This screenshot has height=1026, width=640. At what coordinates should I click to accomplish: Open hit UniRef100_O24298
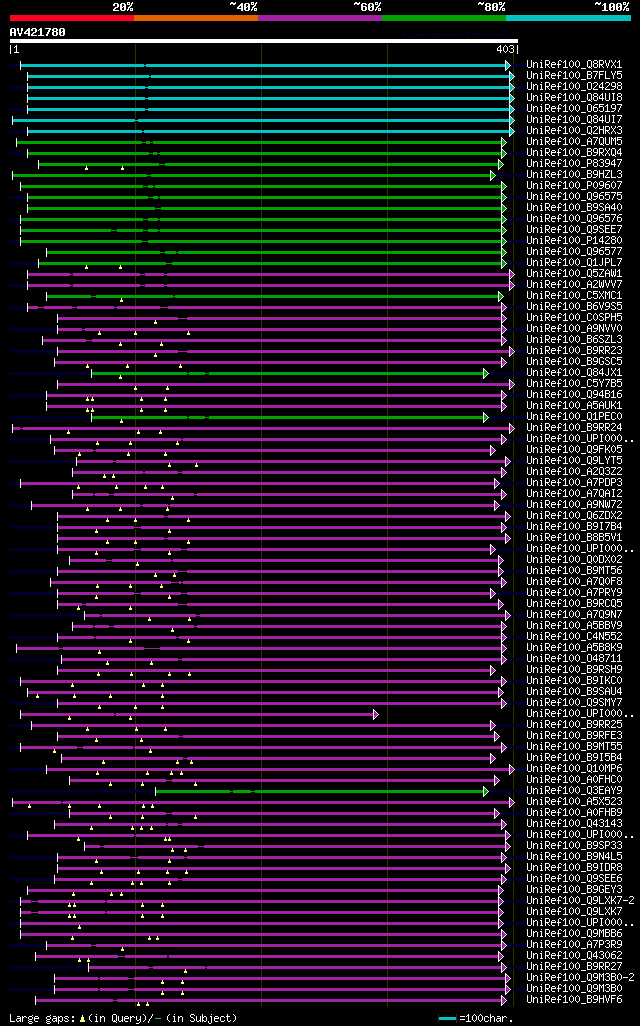(x=574, y=86)
